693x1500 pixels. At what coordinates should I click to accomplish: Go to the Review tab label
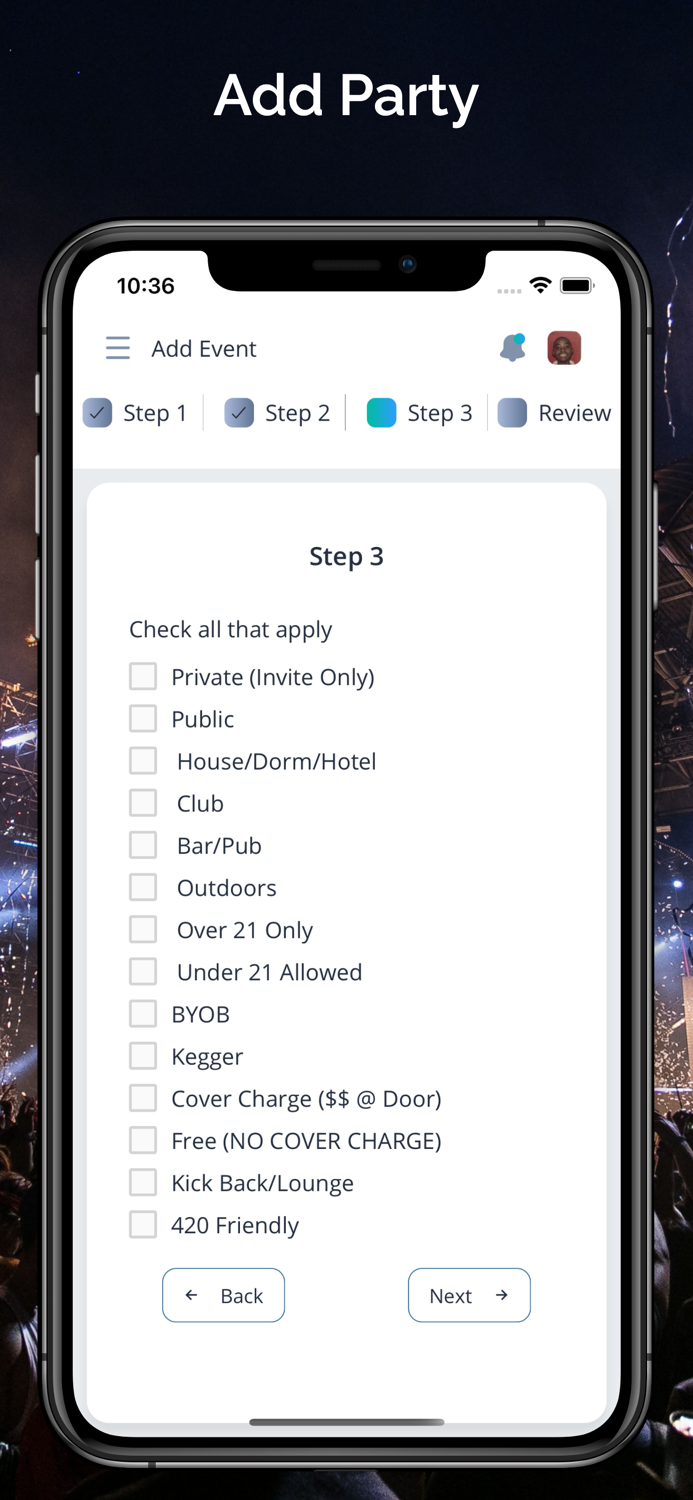(x=574, y=413)
